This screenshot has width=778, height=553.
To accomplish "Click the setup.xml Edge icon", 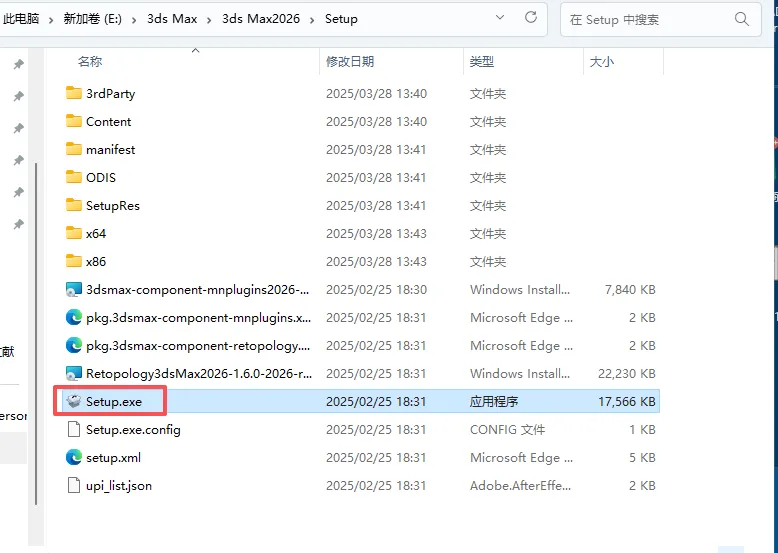I will [x=73, y=457].
